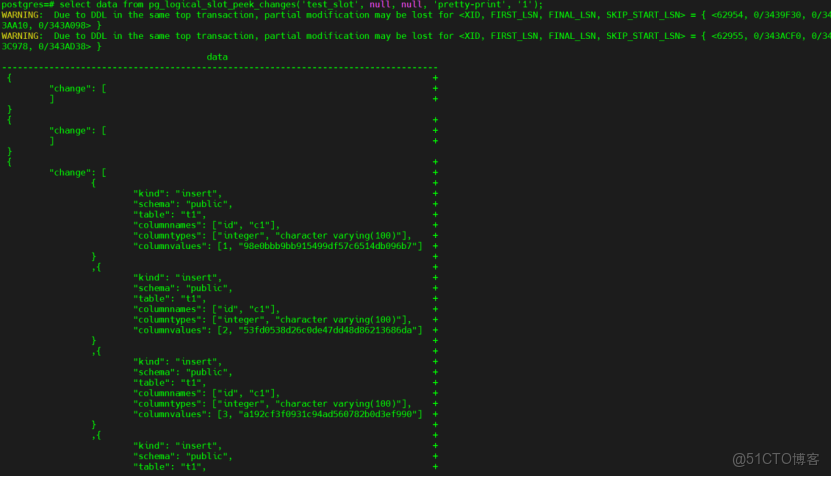831x477 pixels.
Task: Select the XID value 62954 in the warning
Action: [x=730, y=15]
